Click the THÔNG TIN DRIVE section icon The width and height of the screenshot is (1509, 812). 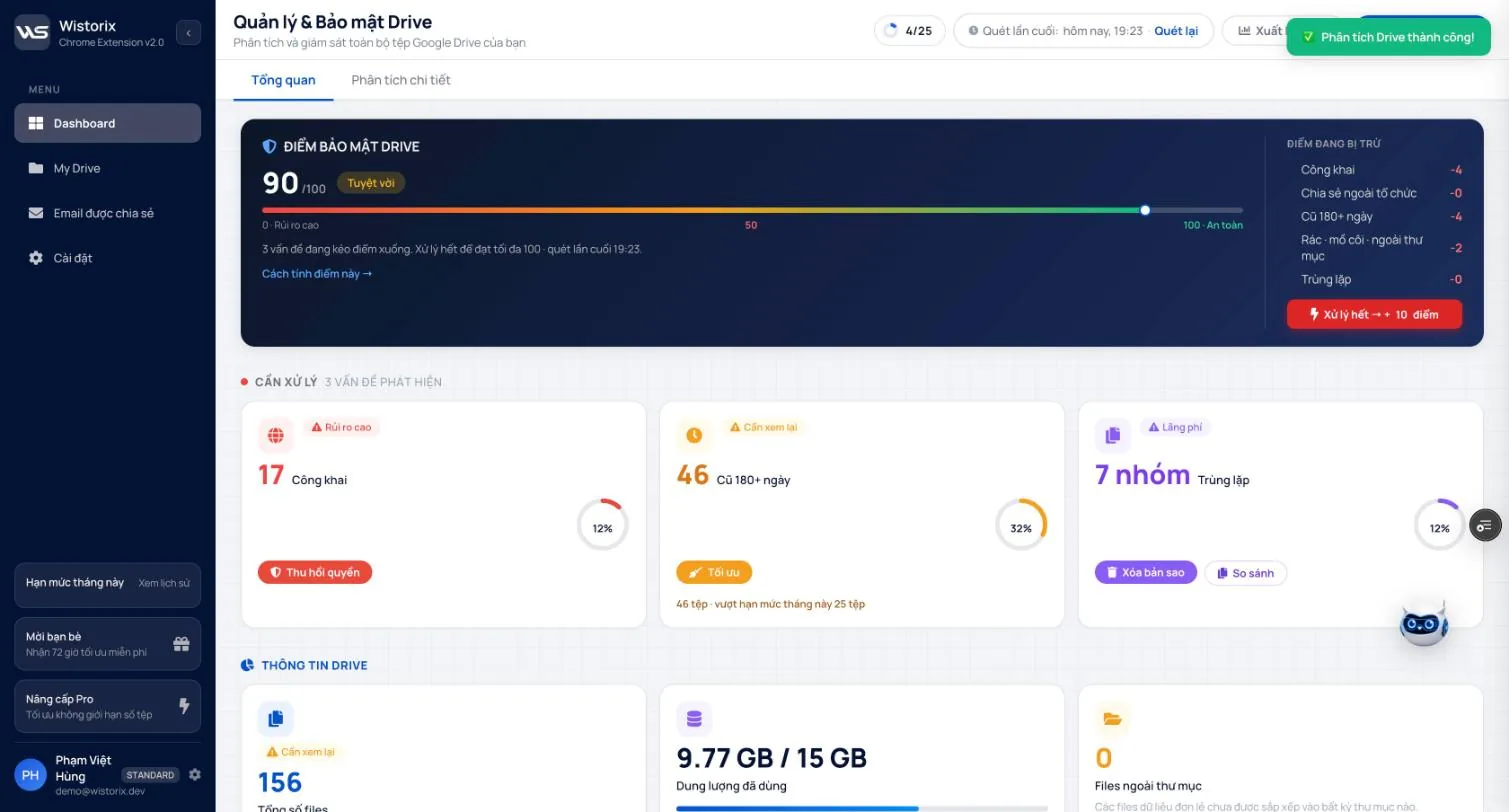247,665
